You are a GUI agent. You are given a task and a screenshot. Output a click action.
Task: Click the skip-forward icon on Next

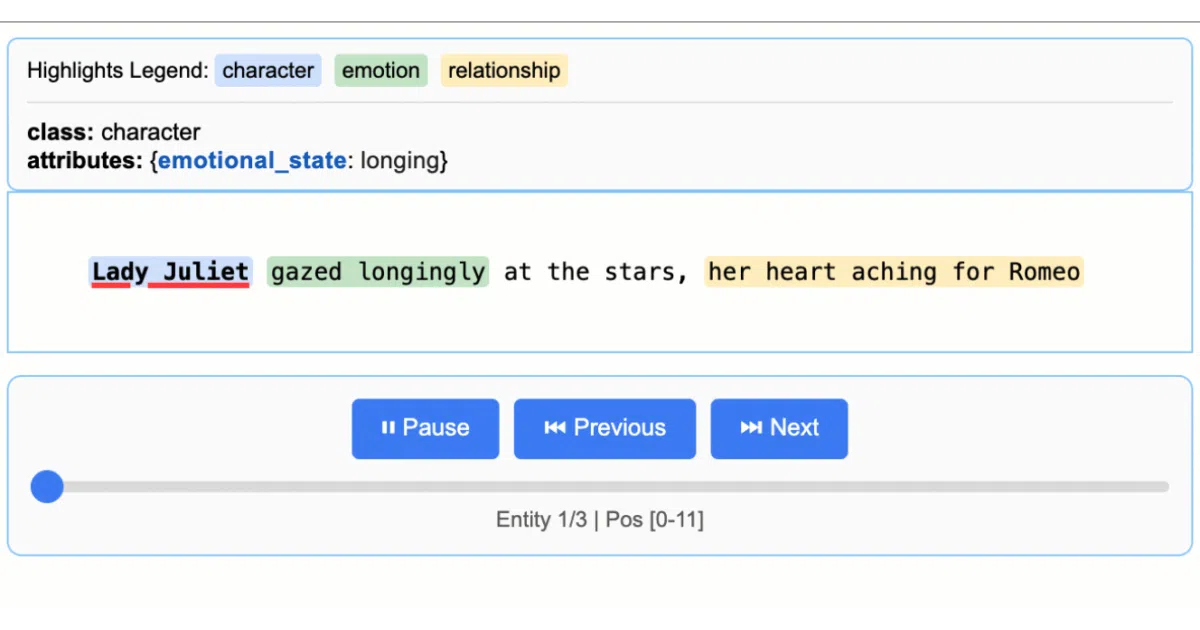tap(751, 428)
